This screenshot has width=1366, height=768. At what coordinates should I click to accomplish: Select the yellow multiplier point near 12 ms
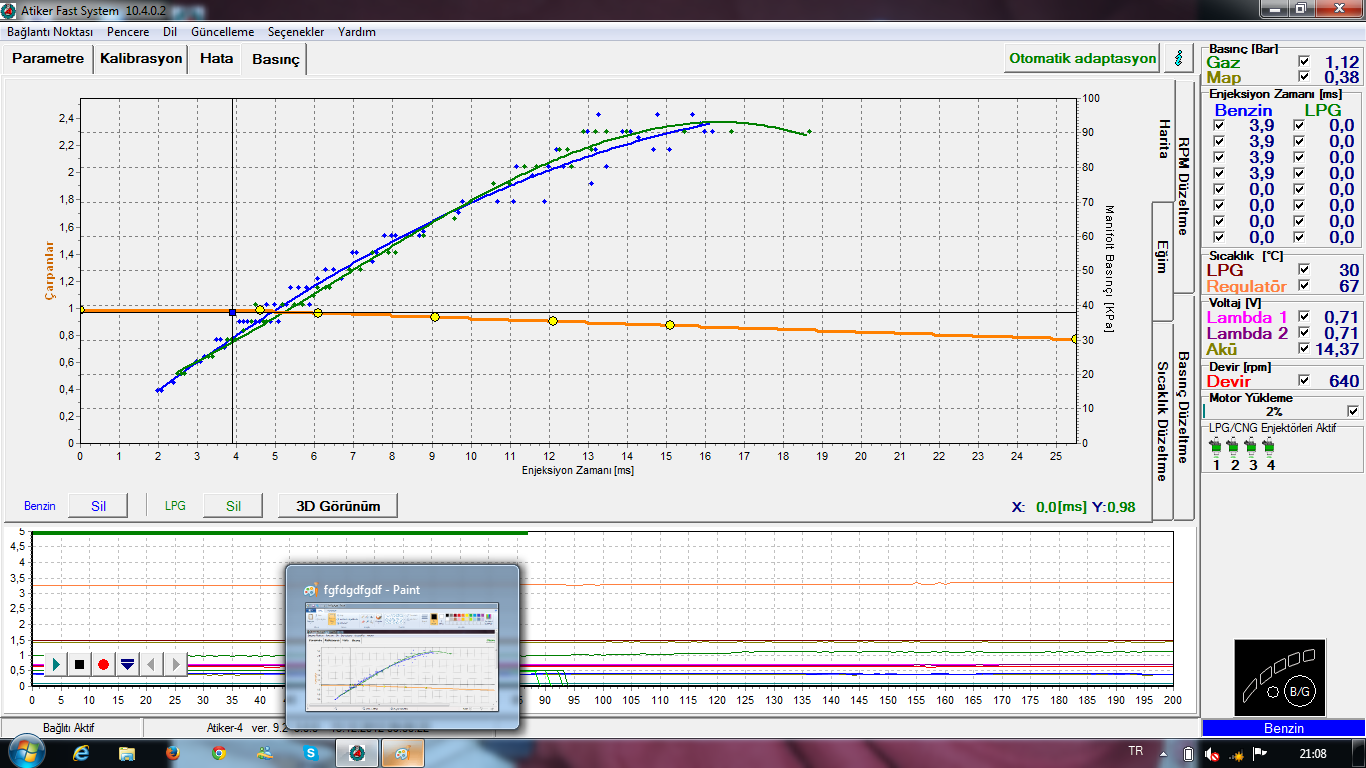(553, 321)
